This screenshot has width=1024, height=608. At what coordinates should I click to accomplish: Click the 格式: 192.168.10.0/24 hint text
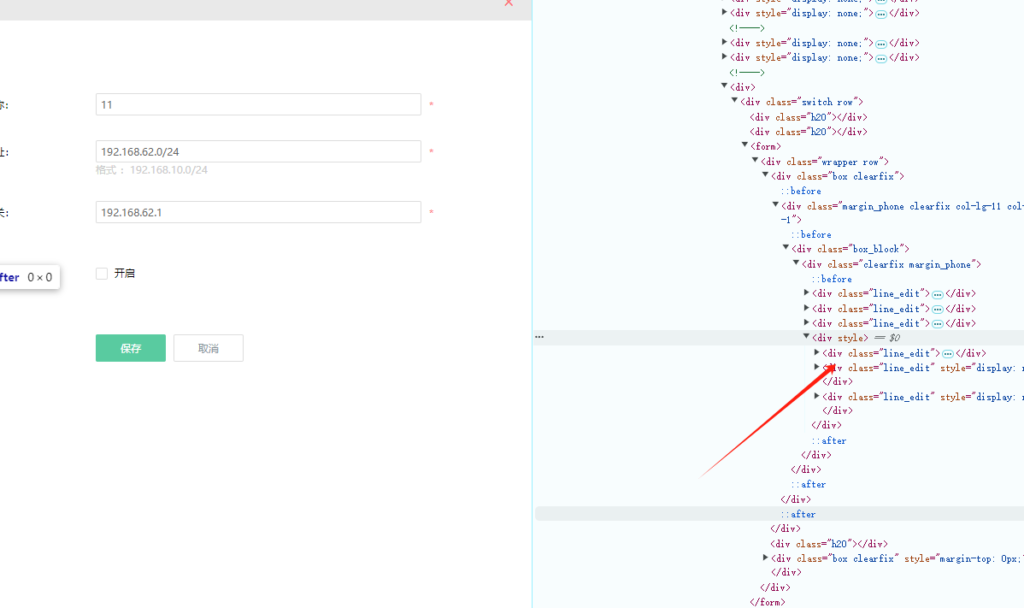tap(152, 170)
